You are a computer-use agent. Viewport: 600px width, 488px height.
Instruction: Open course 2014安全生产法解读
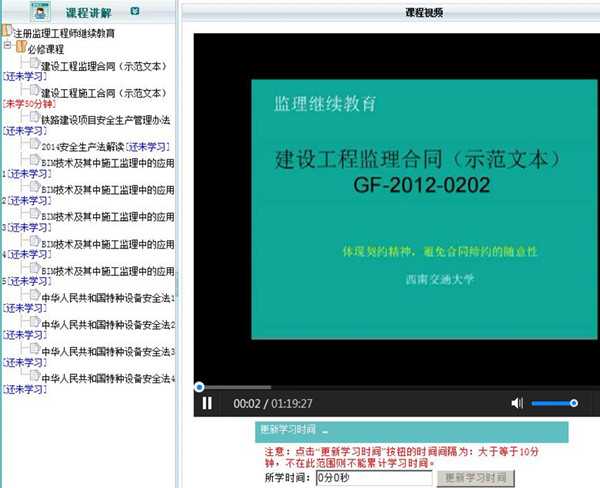[x=83, y=147]
